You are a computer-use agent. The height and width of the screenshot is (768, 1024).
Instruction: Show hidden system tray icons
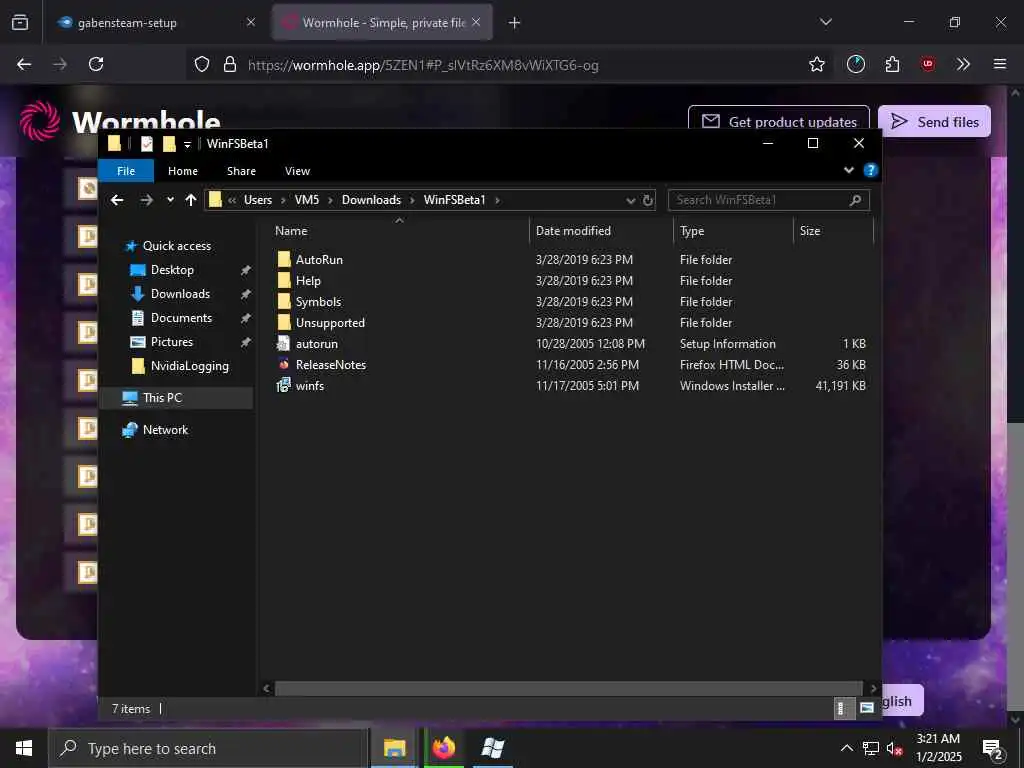[x=846, y=748]
